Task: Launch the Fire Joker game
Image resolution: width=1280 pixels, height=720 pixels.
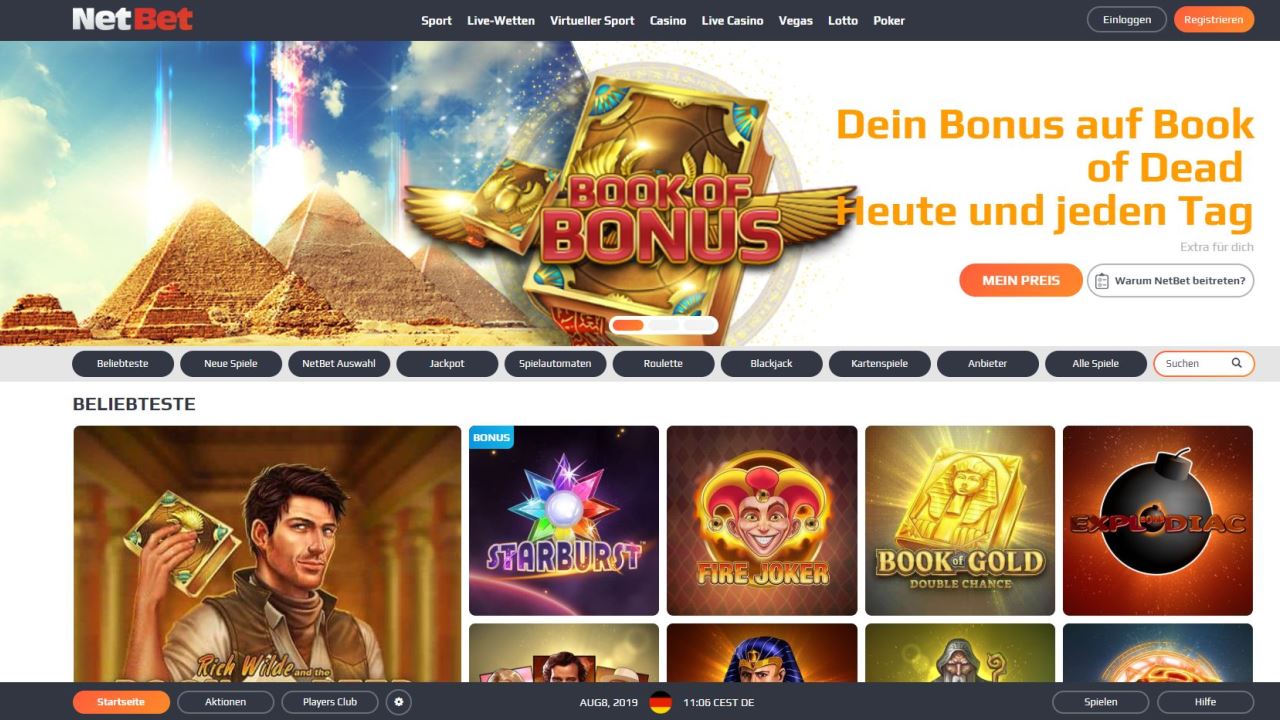Action: tap(762, 520)
